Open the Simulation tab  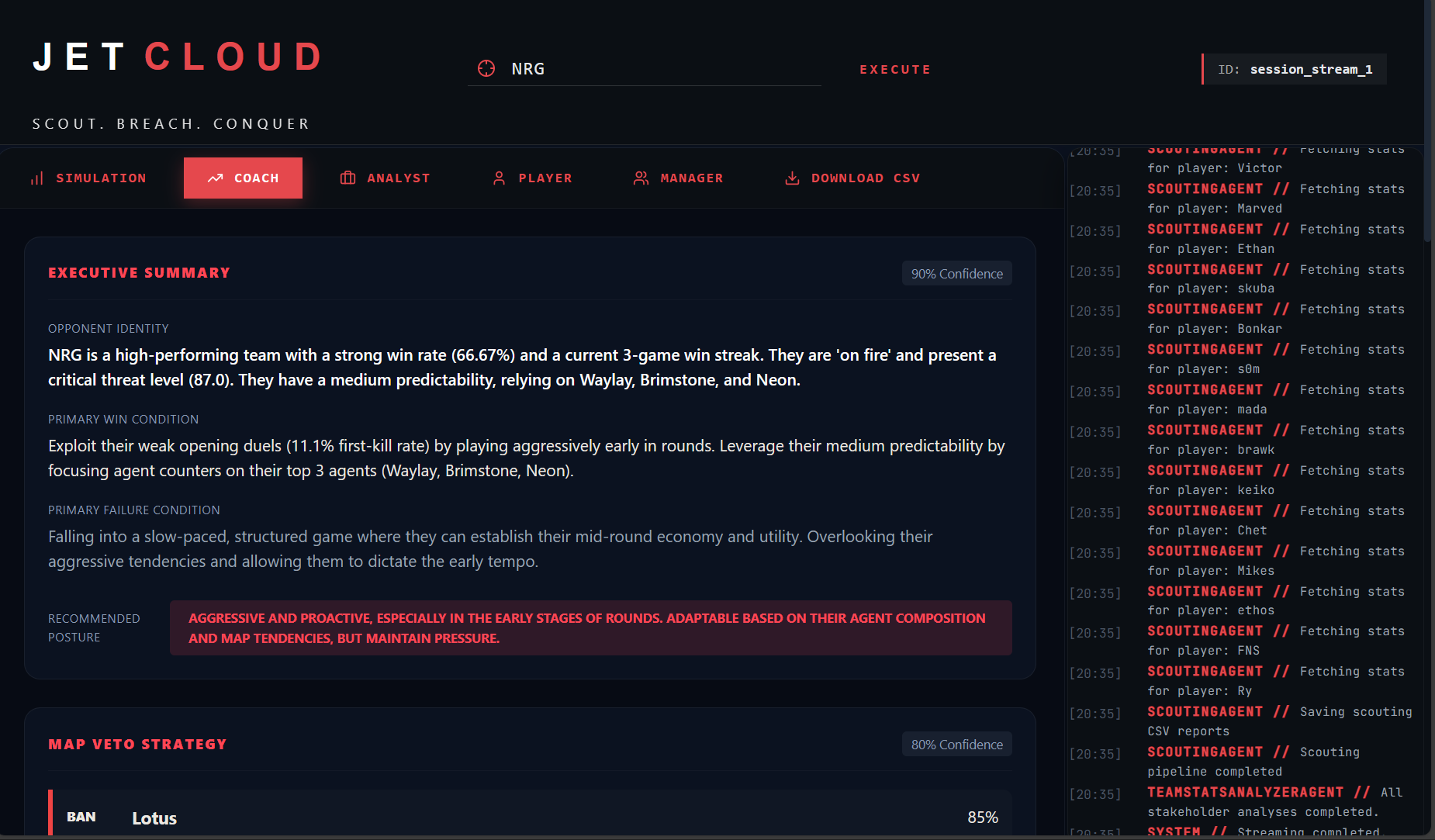[88, 178]
